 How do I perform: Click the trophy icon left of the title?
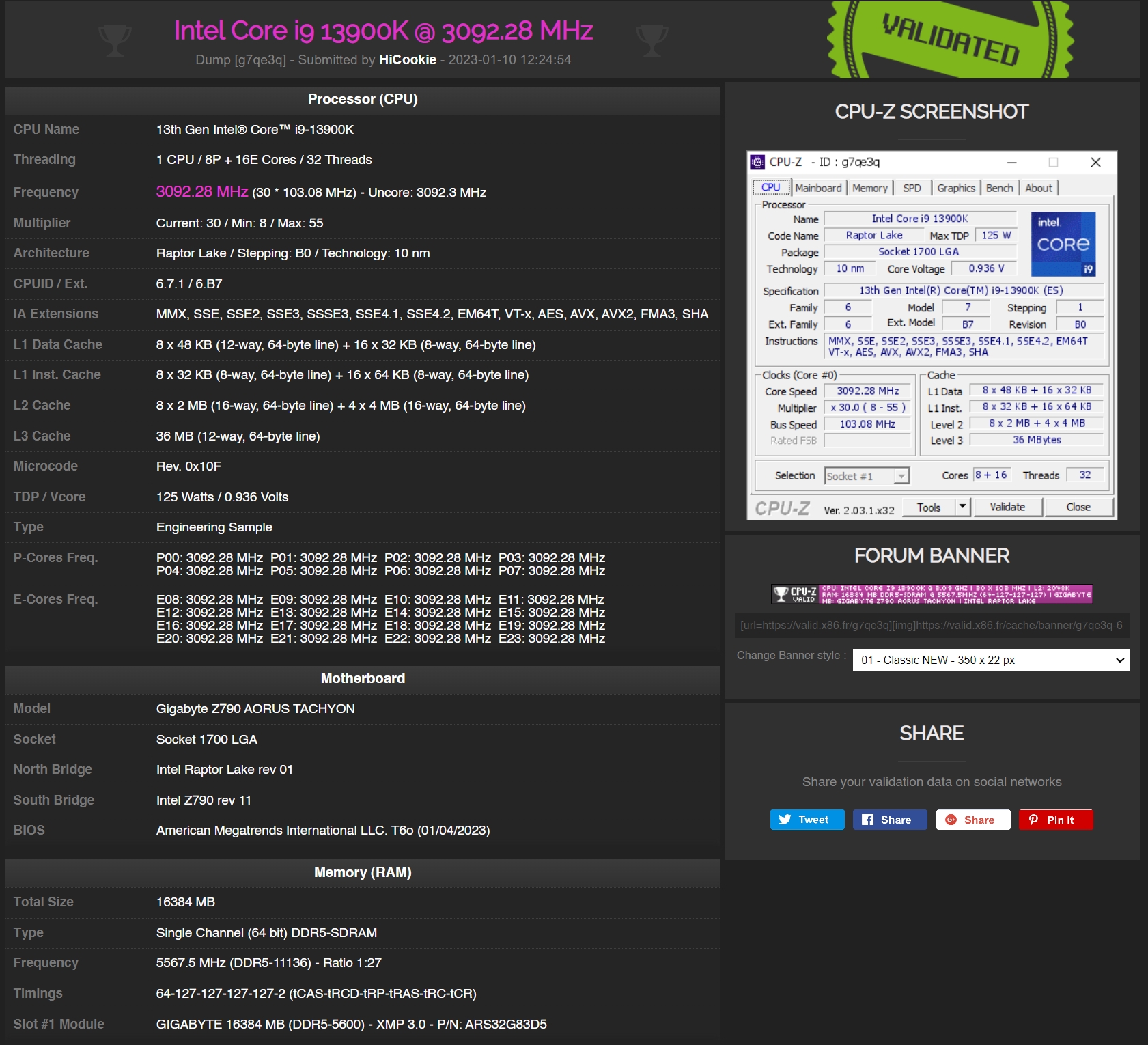tap(115, 40)
